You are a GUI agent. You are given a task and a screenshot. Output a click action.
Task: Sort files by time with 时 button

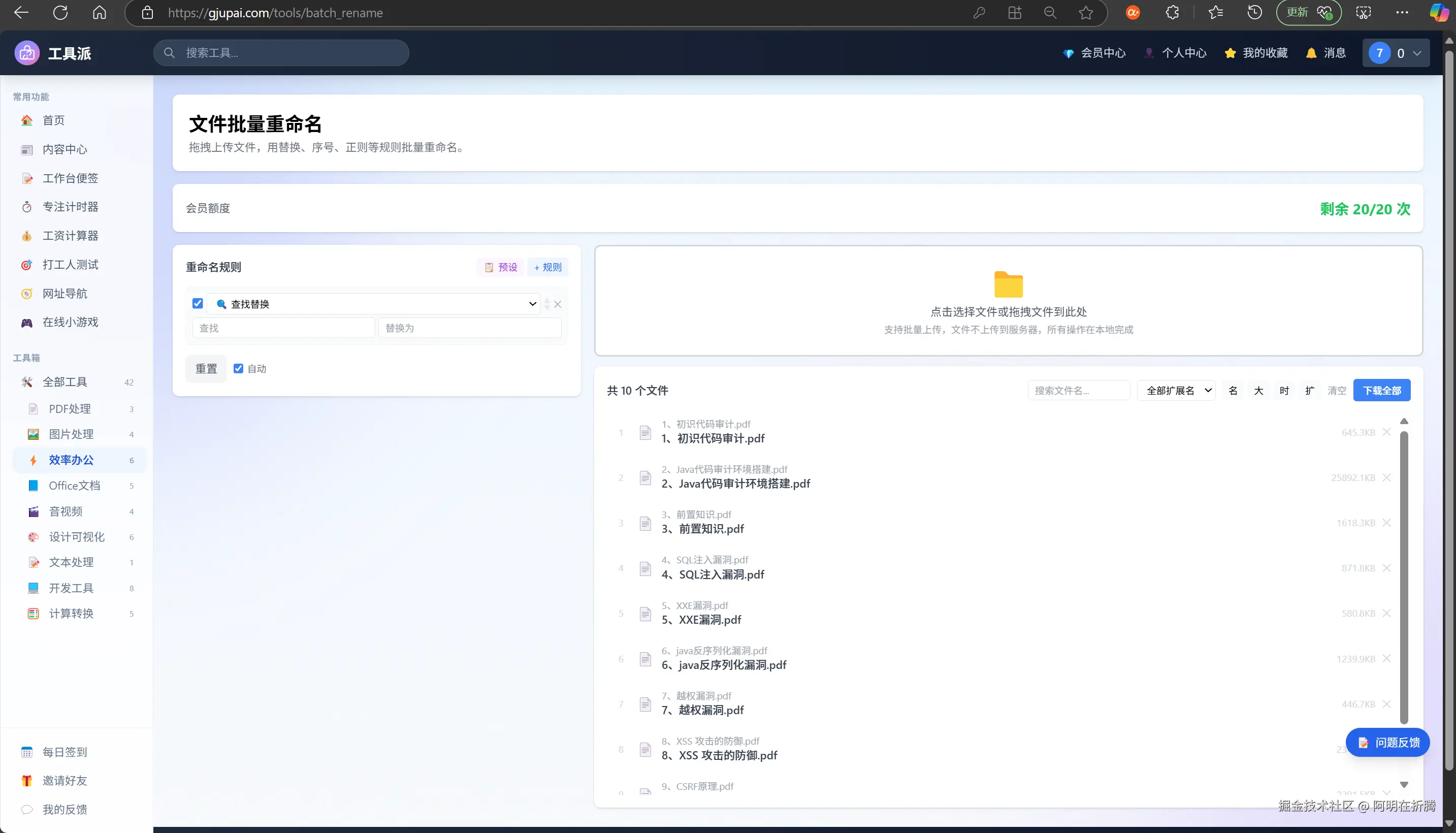pos(1284,390)
